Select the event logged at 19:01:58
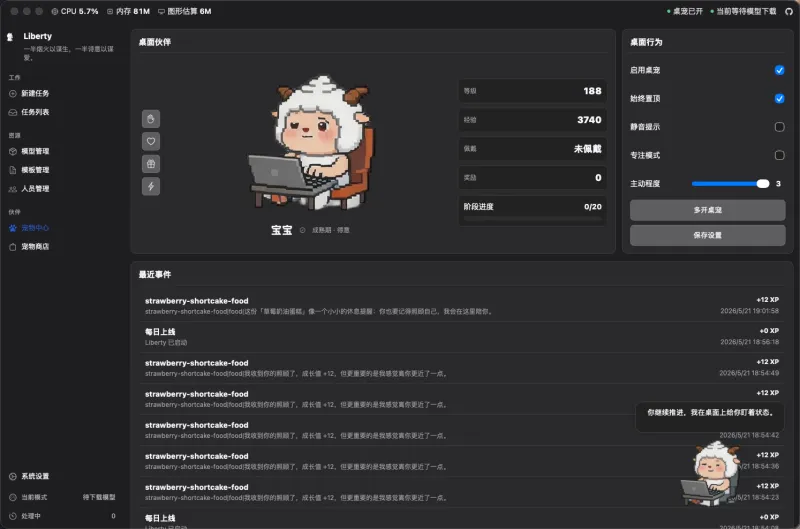 [461, 306]
